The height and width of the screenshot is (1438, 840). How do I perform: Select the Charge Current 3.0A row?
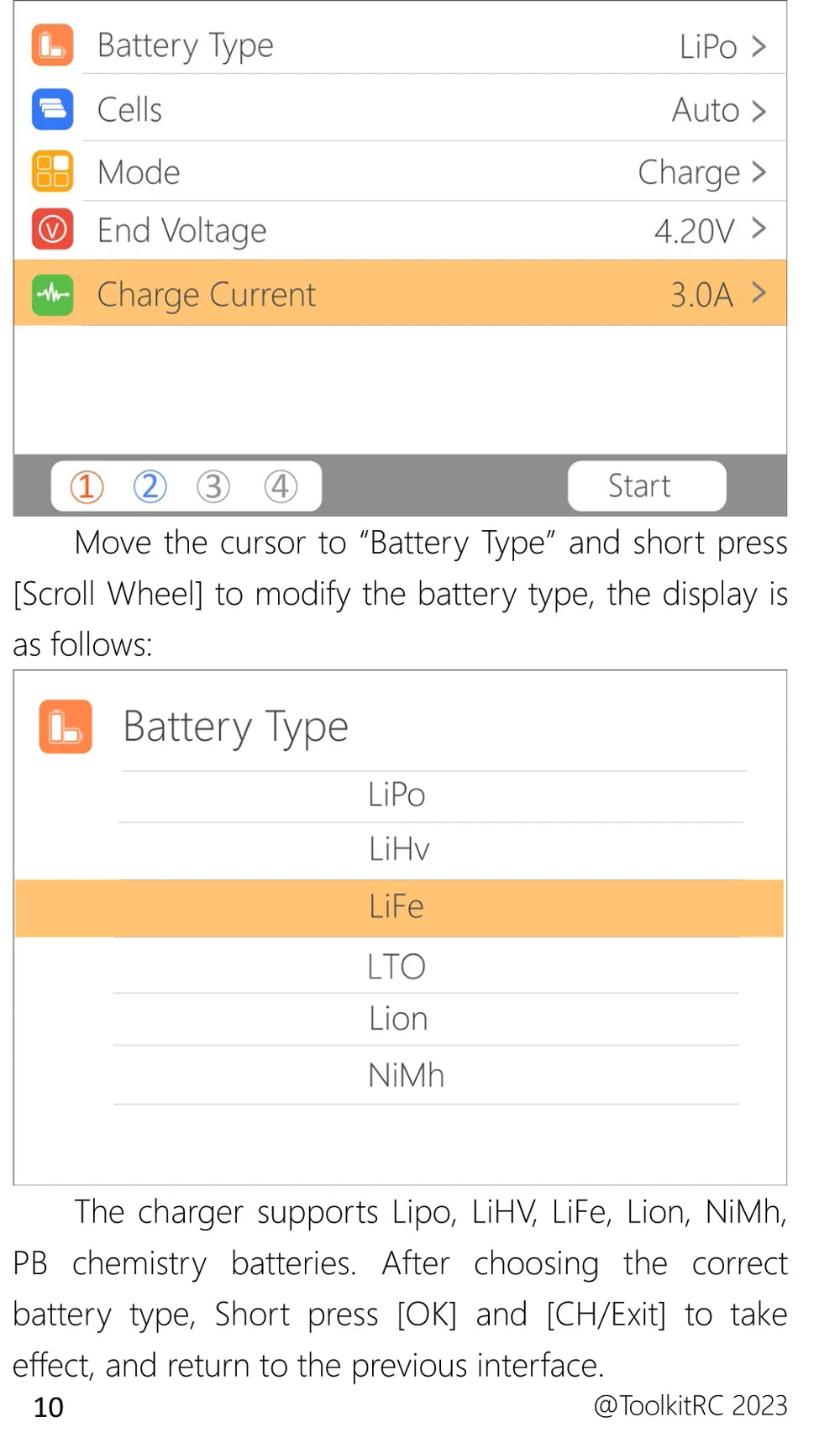[x=400, y=294]
